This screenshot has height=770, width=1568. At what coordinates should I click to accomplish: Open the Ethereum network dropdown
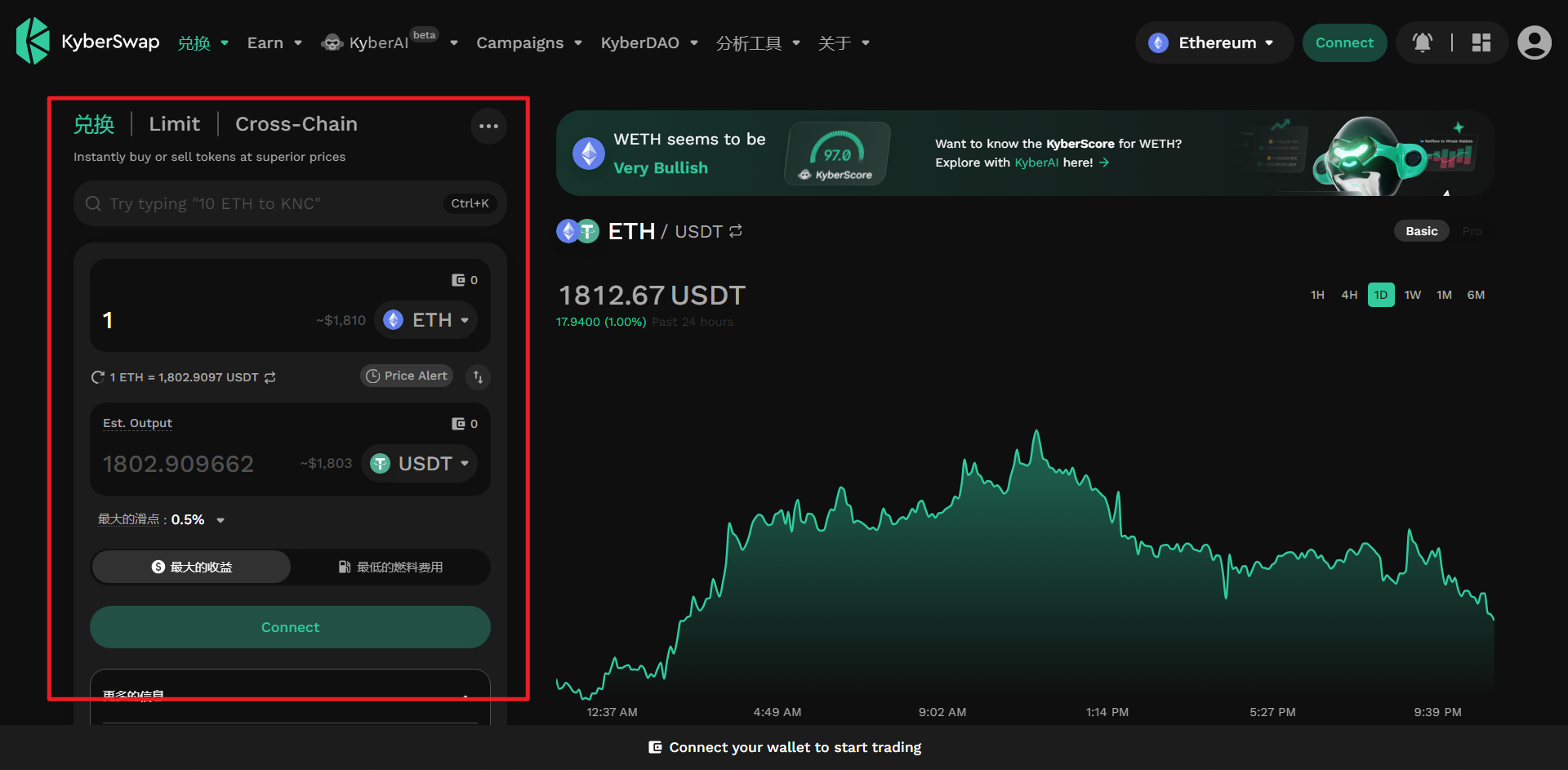[1214, 42]
